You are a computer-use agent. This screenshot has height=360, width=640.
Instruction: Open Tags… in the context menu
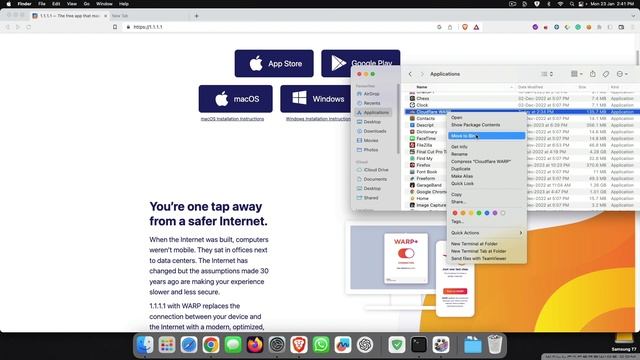(x=457, y=221)
